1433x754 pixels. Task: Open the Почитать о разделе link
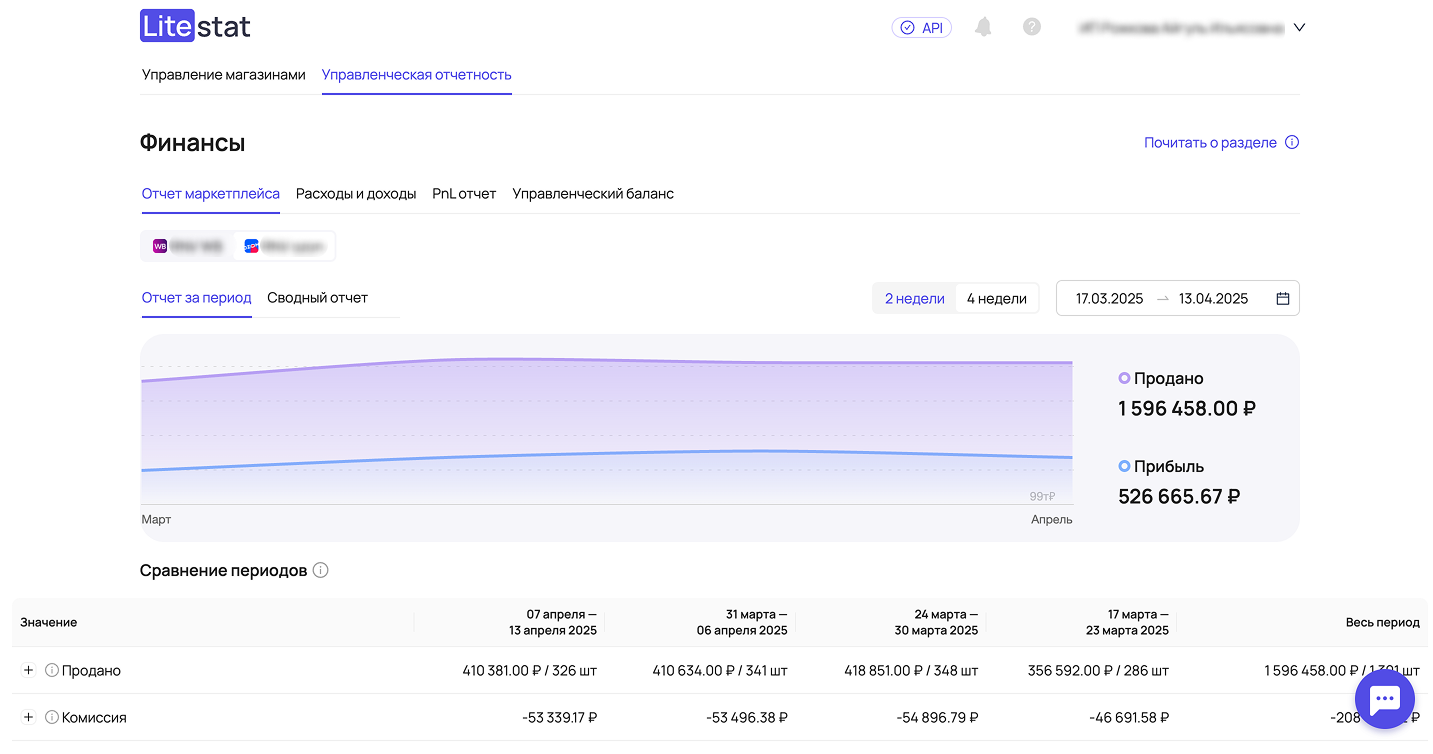coord(1210,143)
